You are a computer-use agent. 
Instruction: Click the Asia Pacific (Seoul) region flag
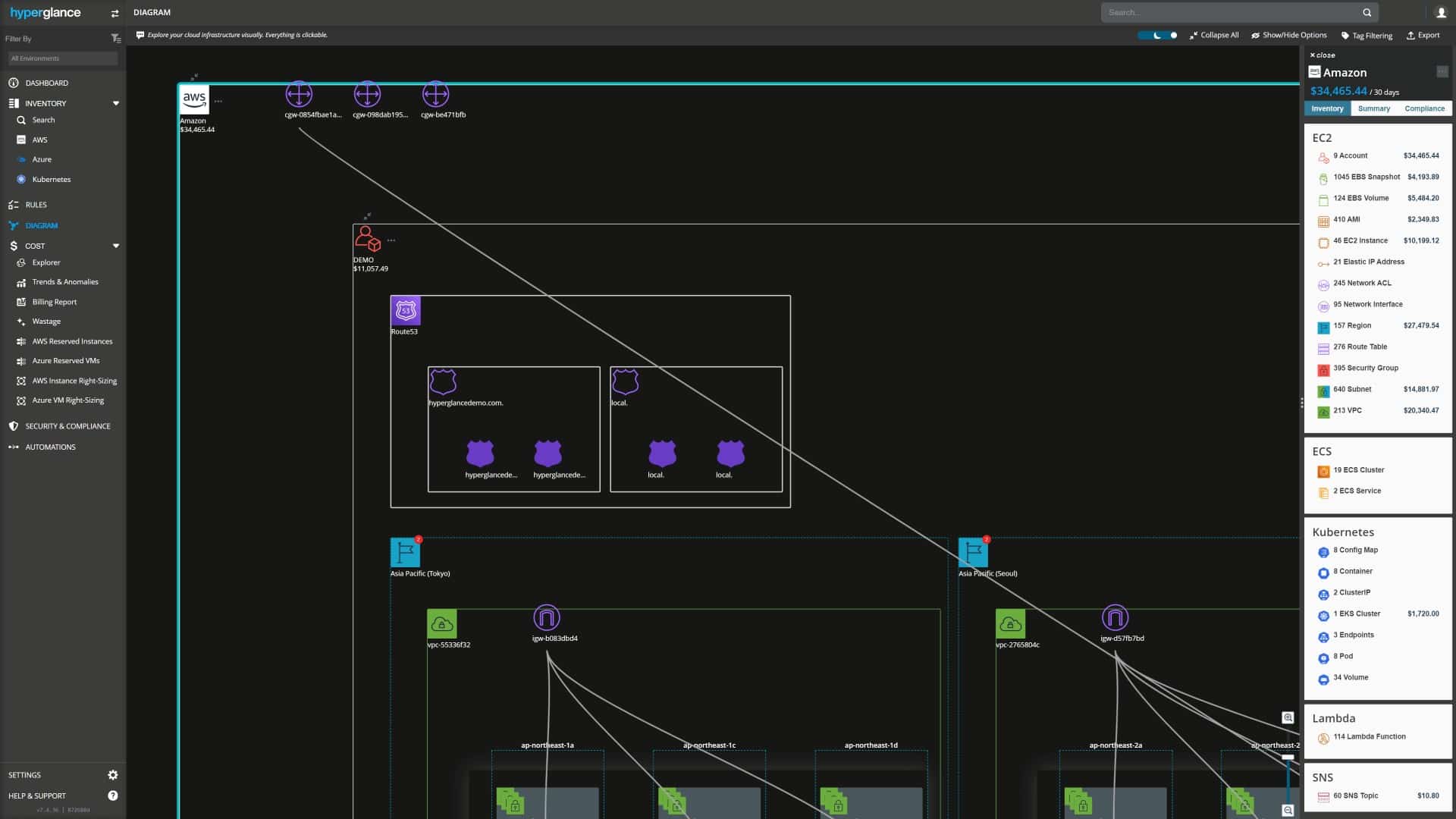pyautogui.click(x=973, y=553)
